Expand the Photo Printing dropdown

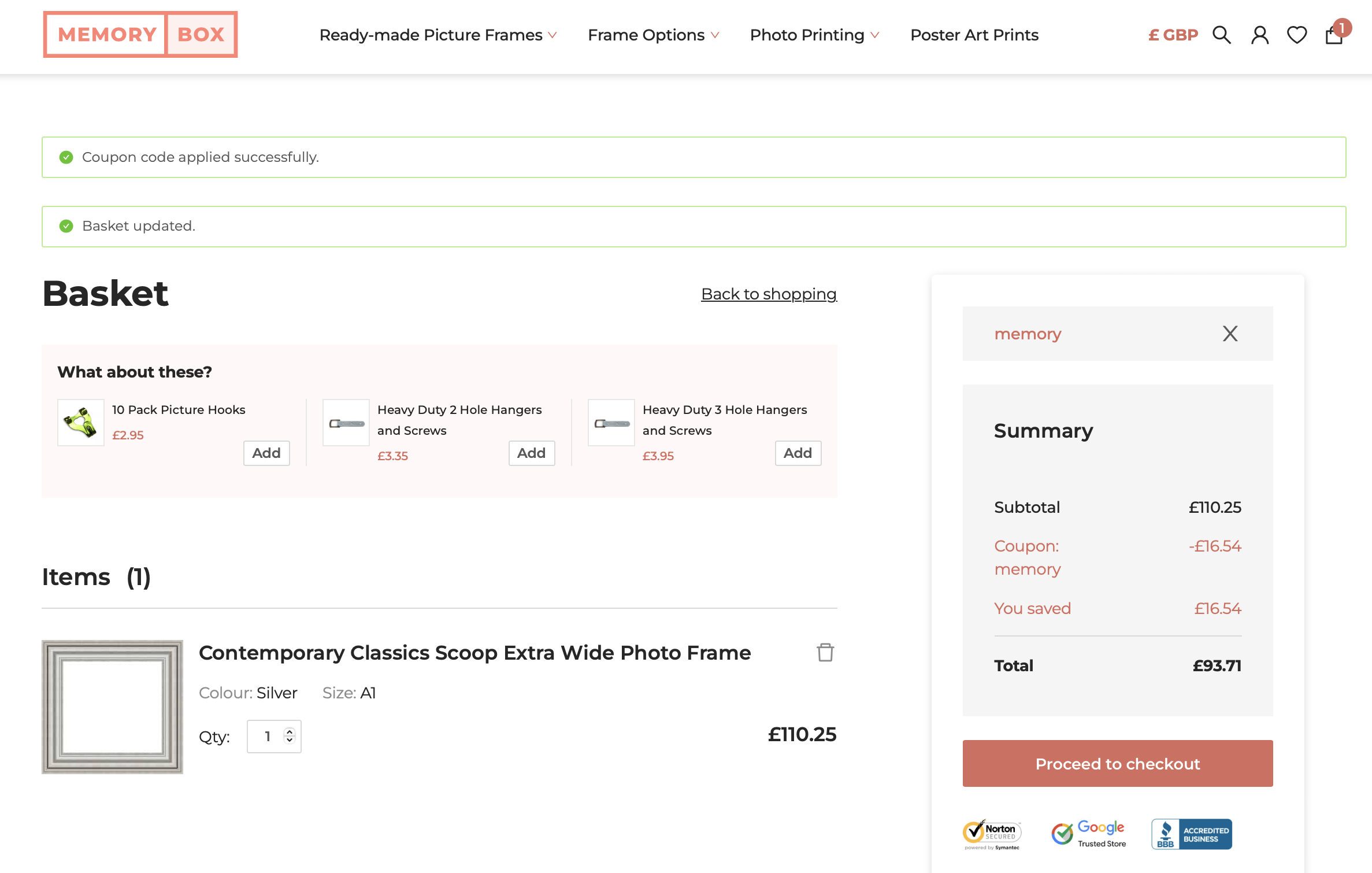(814, 35)
